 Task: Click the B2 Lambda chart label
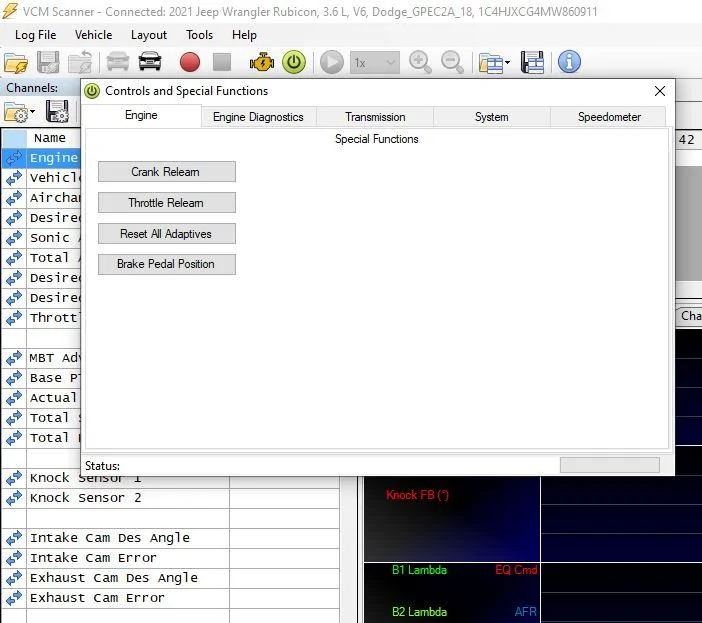(x=419, y=612)
